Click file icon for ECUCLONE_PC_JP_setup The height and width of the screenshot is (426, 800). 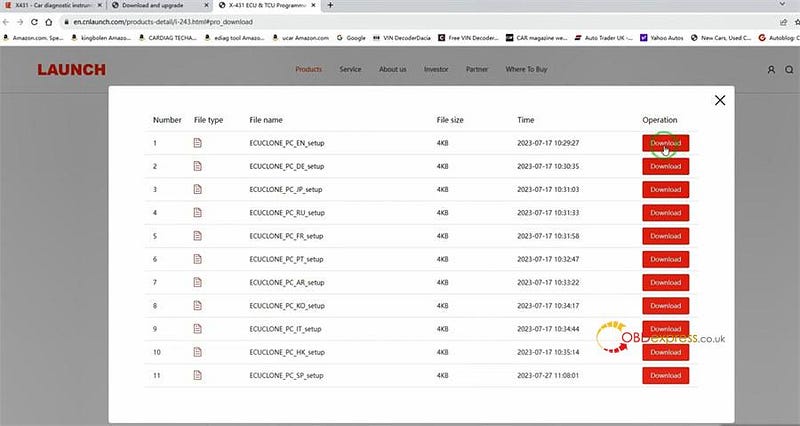tap(197, 189)
